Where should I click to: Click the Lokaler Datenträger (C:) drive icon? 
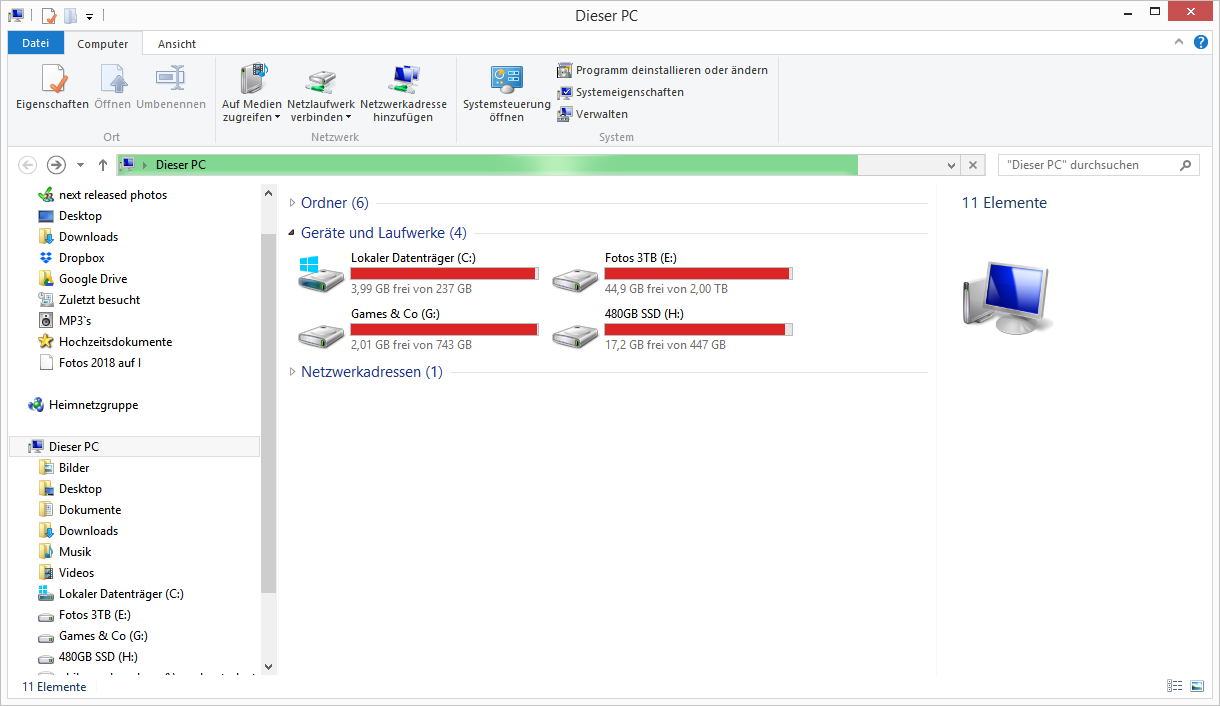tap(321, 273)
